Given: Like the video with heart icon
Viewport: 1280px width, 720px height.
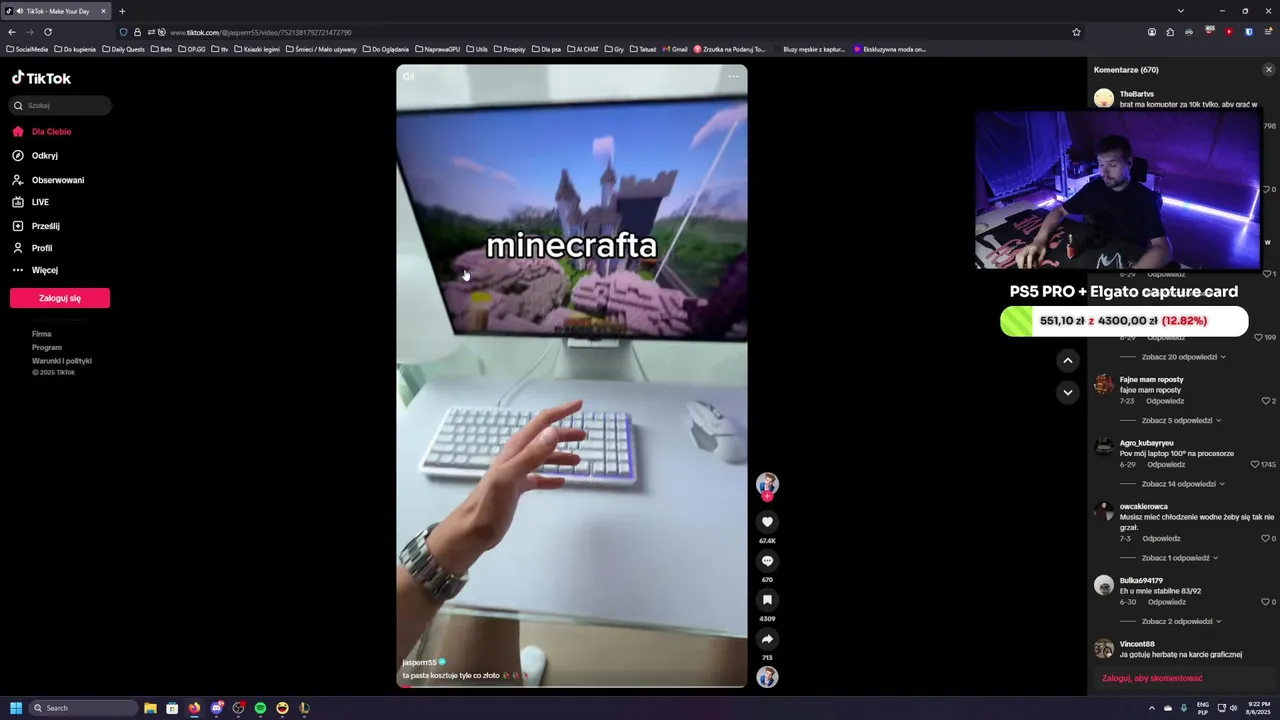Looking at the screenshot, I should point(767,522).
